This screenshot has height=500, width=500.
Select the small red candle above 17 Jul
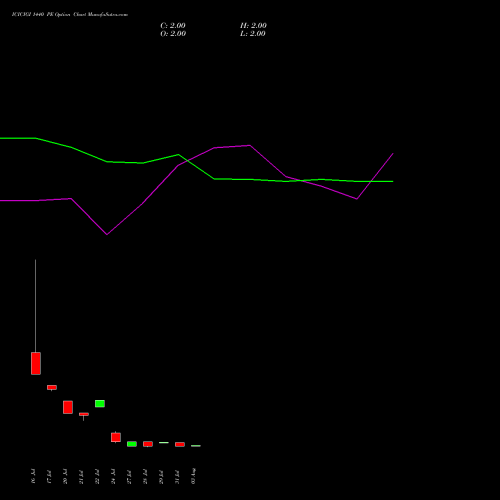click(x=52, y=387)
